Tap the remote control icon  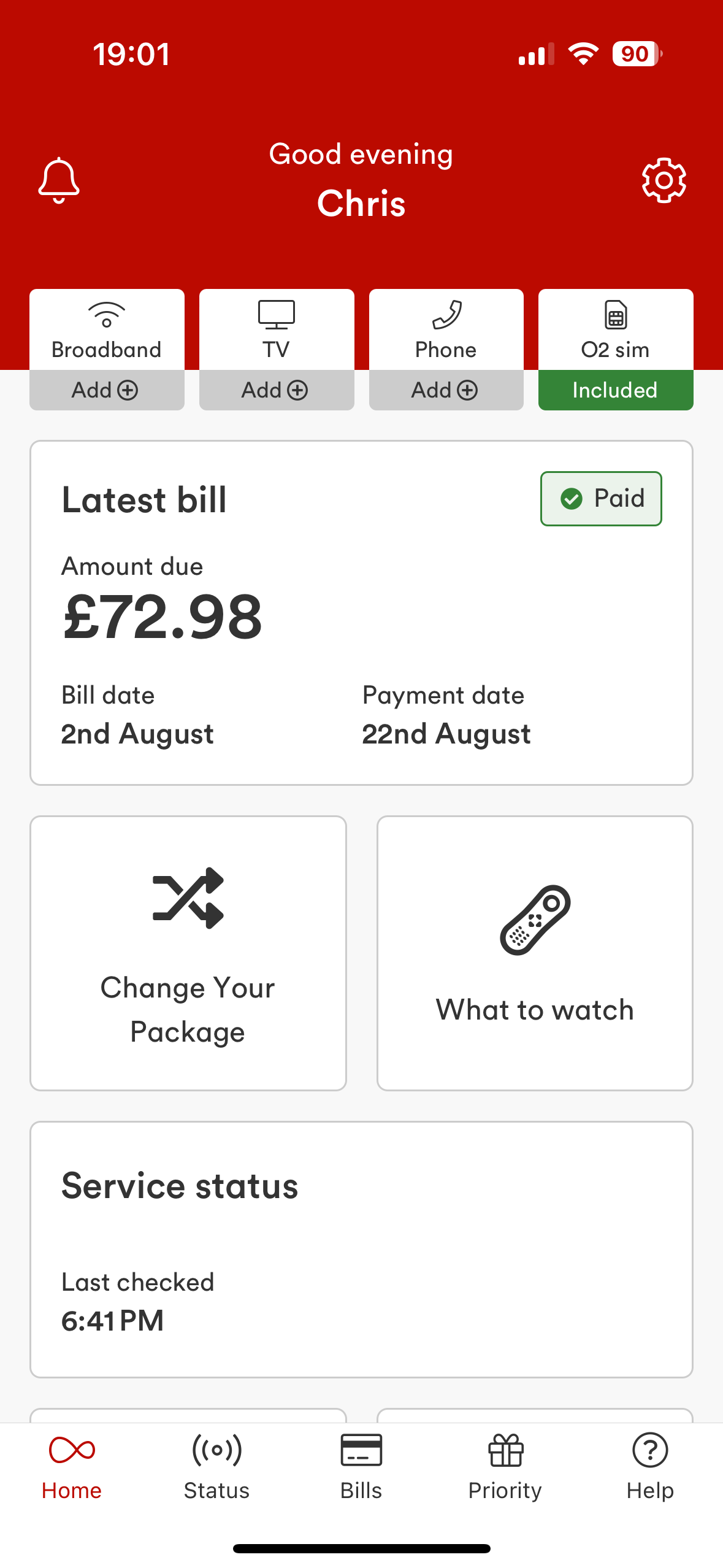[x=535, y=920]
